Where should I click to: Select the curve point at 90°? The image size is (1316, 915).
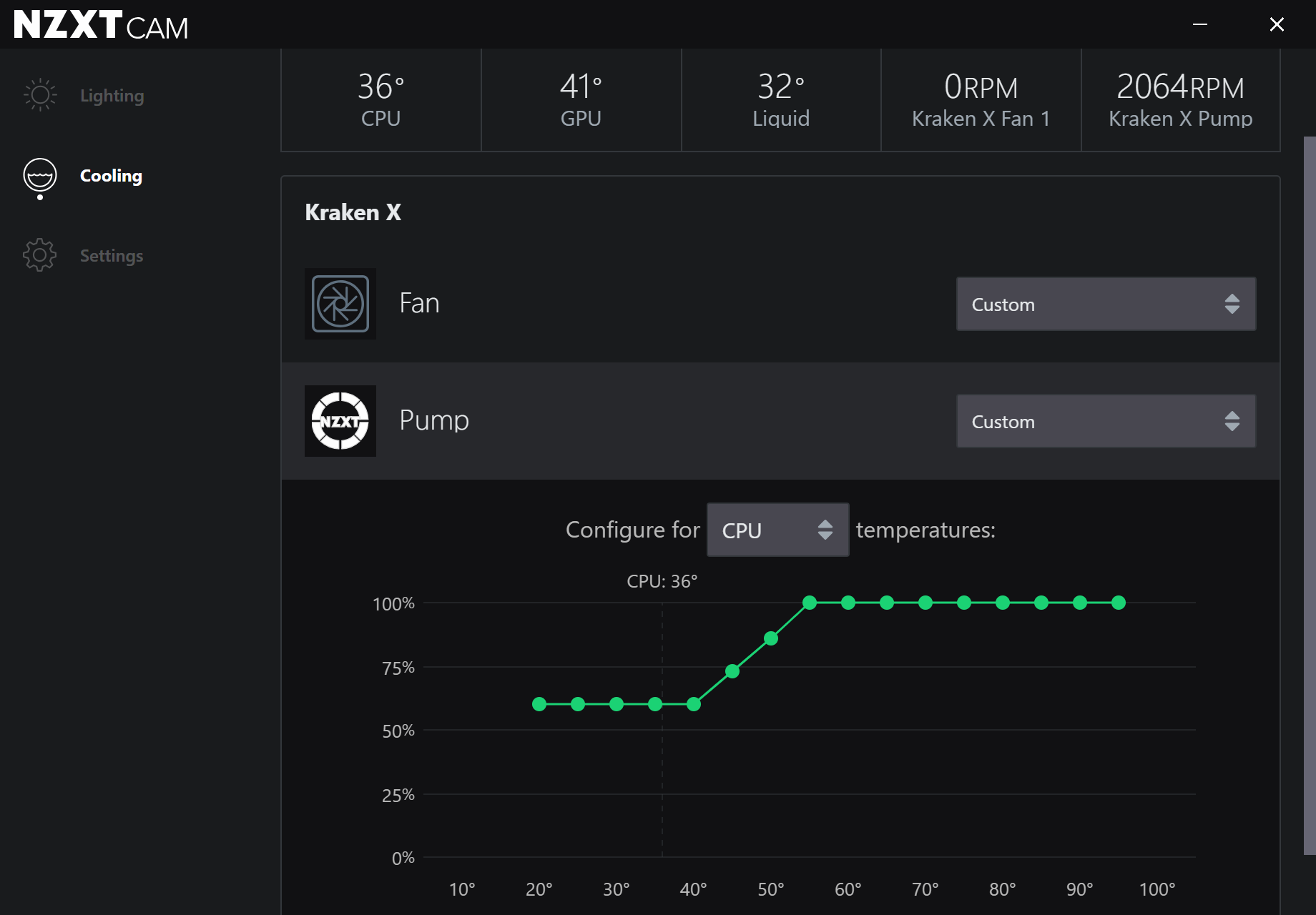(1080, 603)
